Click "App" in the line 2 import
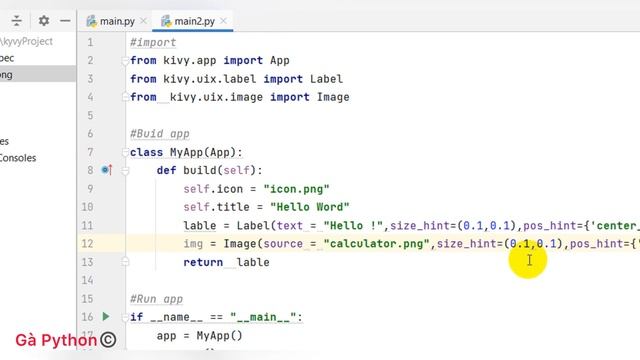 (280, 60)
